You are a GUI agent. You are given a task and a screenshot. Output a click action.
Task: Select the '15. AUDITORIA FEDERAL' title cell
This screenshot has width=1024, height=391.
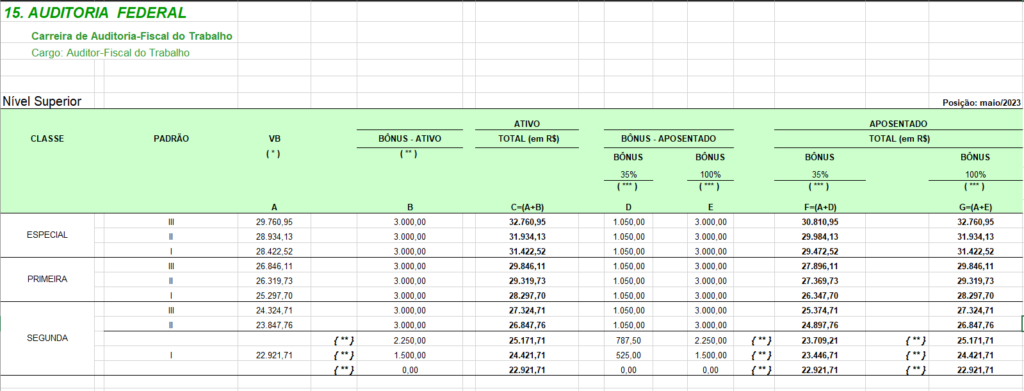click(x=95, y=12)
